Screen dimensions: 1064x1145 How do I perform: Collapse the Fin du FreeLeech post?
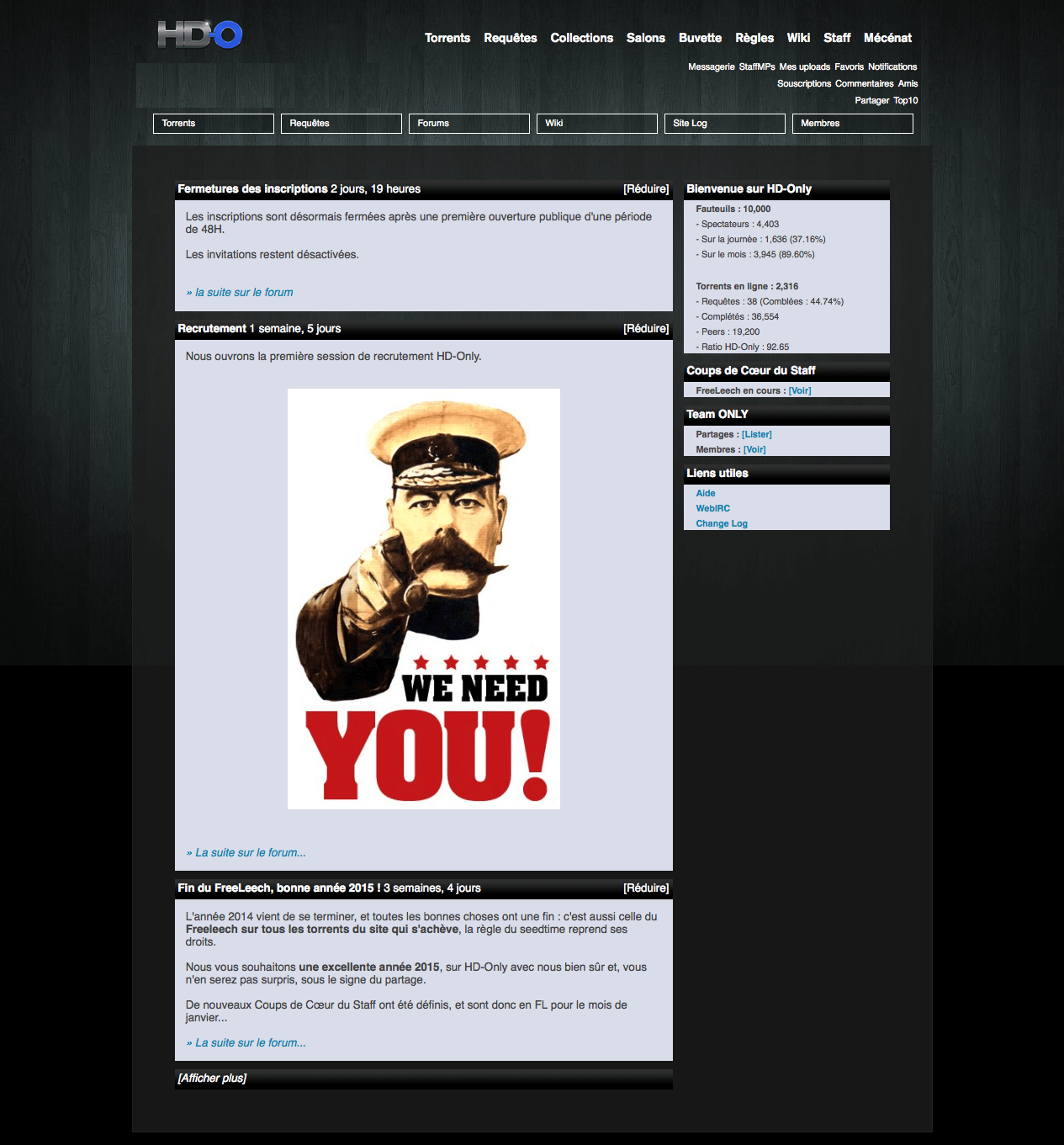[x=646, y=888]
